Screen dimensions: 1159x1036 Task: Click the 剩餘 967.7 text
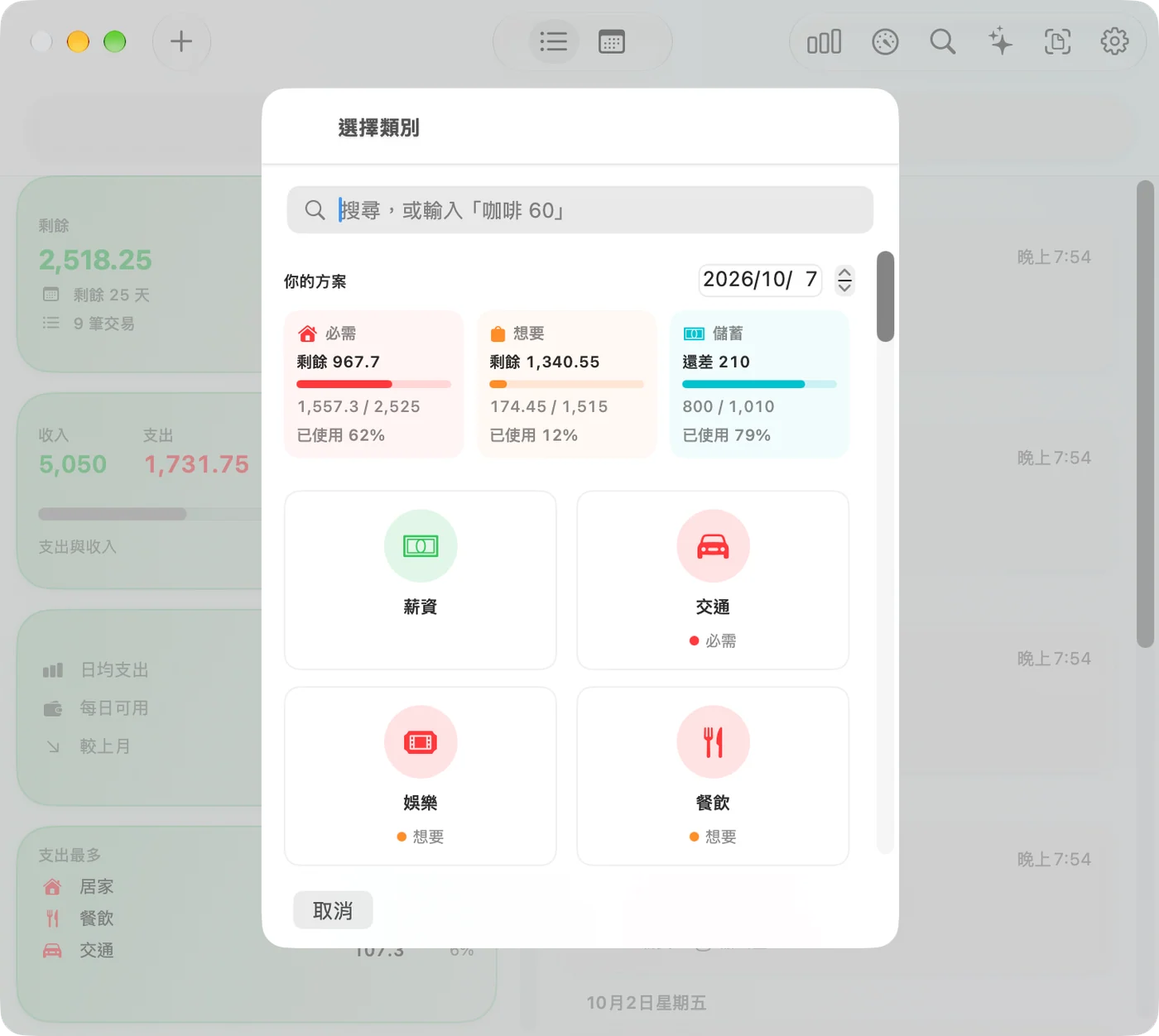point(339,362)
